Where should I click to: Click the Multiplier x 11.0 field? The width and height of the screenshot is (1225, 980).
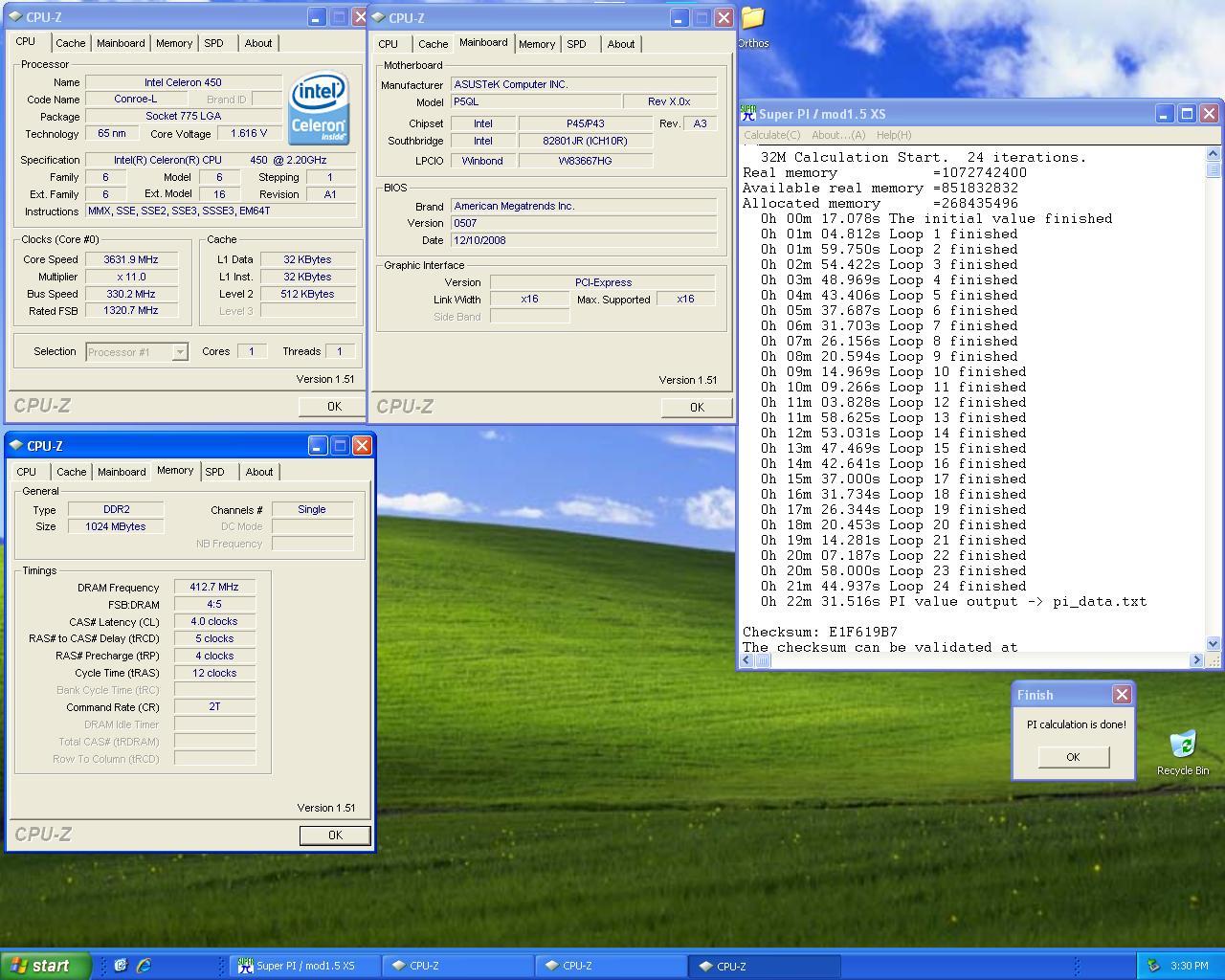tap(131, 277)
